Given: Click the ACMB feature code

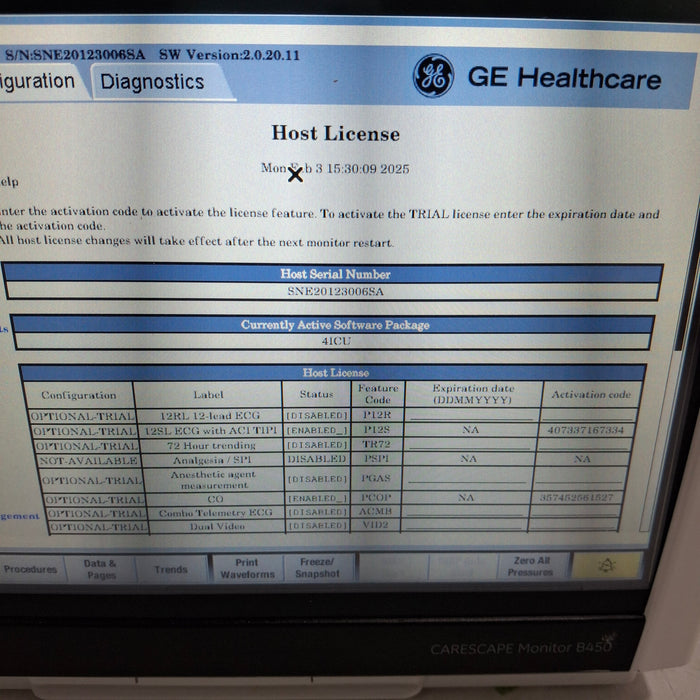Looking at the screenshot, I should pos(375,511).
